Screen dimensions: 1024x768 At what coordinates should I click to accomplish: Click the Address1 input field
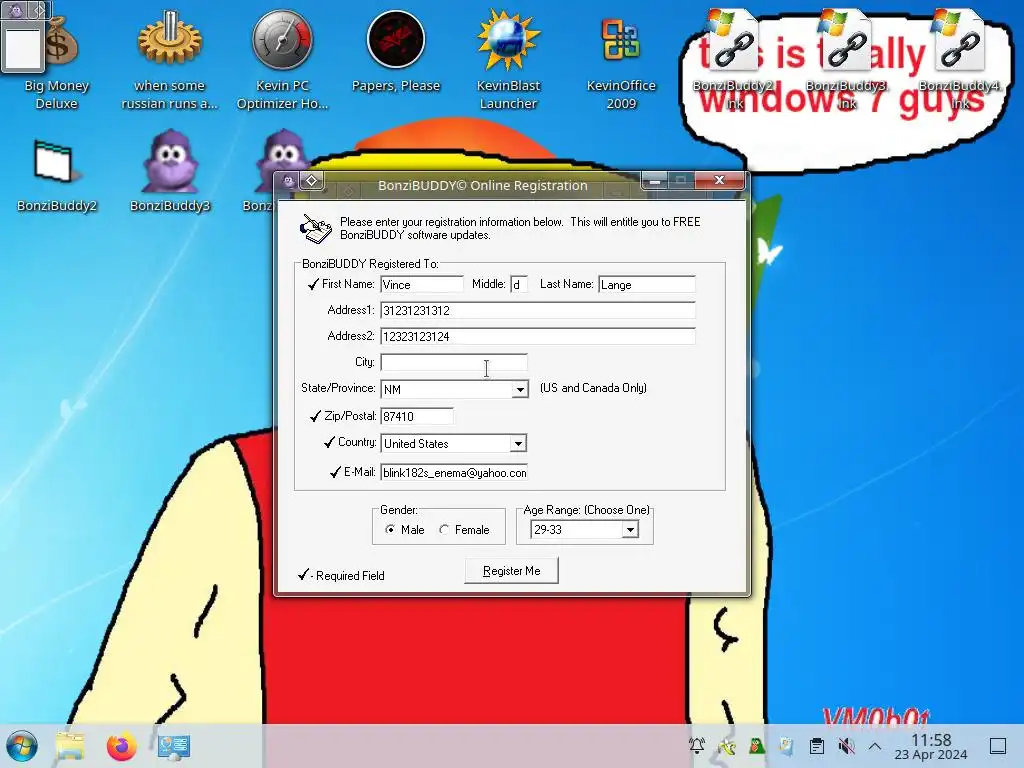click(537, 310)
